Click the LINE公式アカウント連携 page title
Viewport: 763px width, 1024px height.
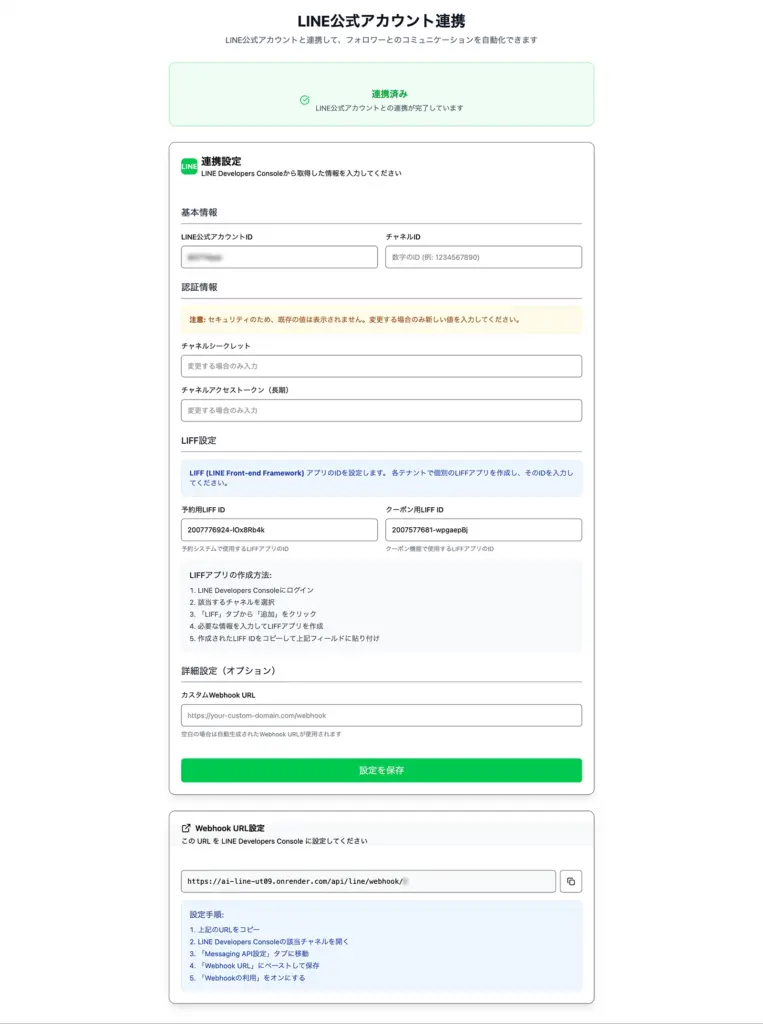click(381, 20)
